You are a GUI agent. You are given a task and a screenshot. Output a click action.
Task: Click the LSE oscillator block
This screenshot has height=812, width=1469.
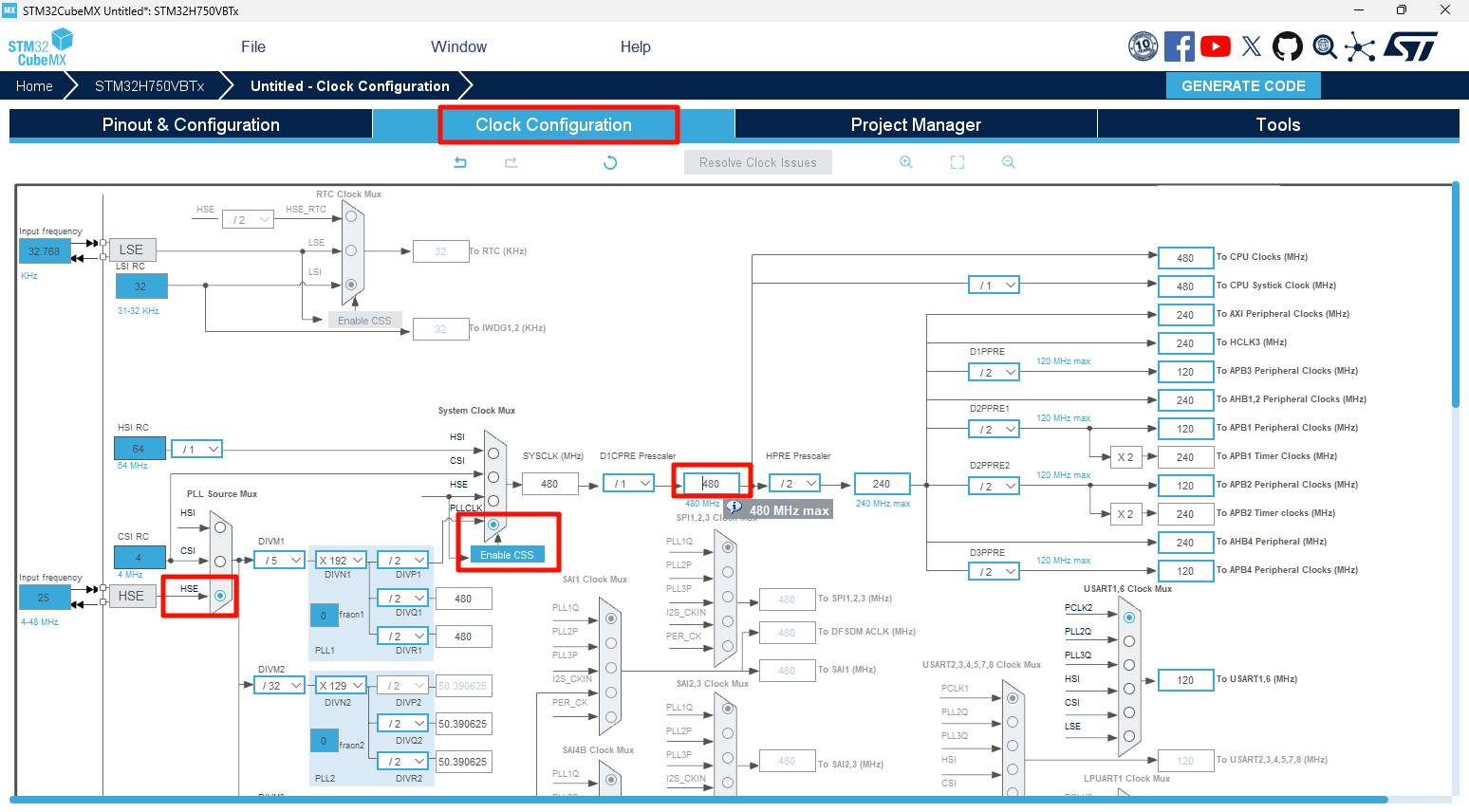point(132,249)
